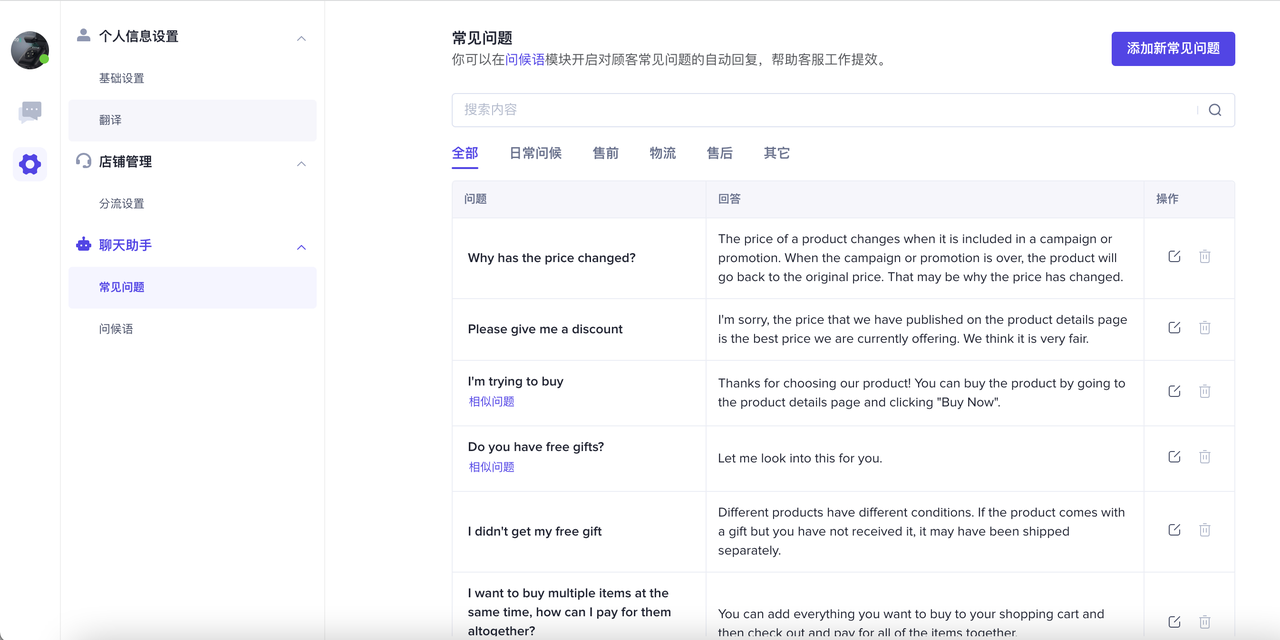The height and width of the screenshot is (640, 1280).
Task: Click the 添加新常见问题 button
Action: pos(1172,48)
